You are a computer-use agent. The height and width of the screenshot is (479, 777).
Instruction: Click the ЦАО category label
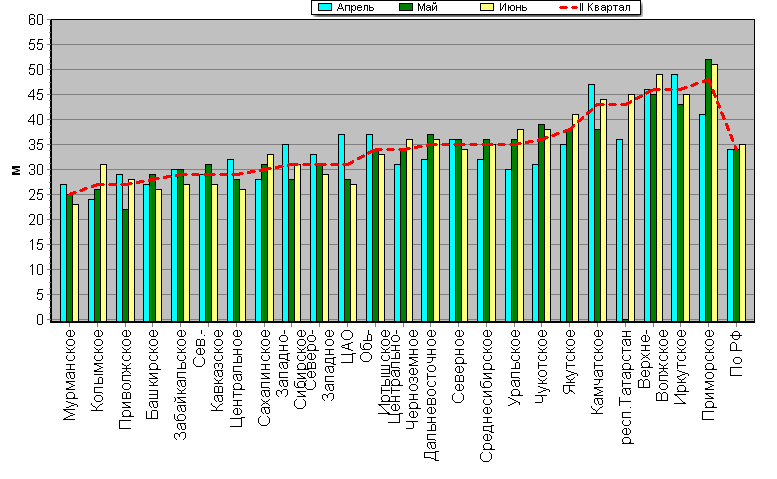pyautogui.click(x=347, y=346)
